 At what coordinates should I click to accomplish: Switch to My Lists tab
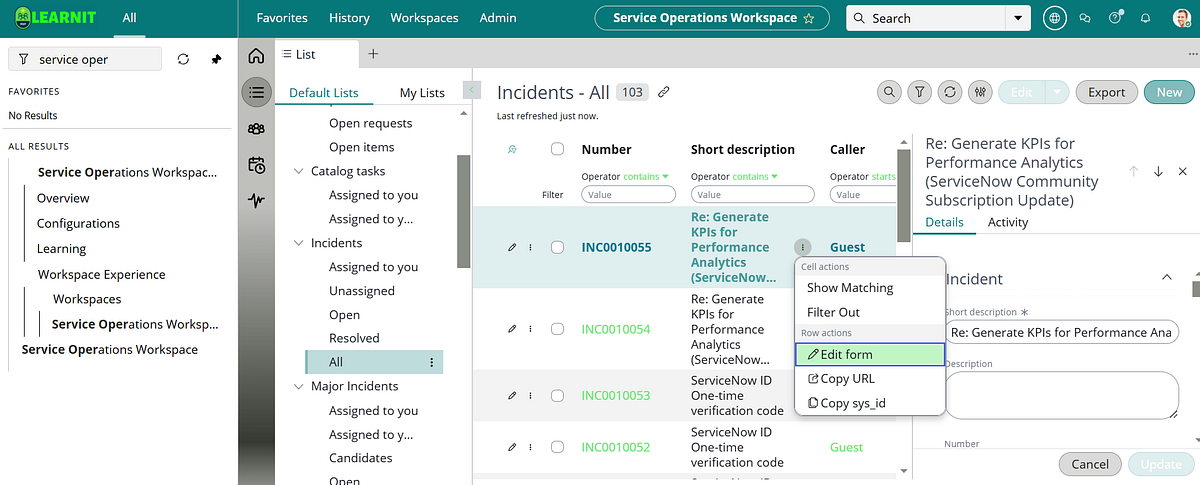tap(422, 92)
